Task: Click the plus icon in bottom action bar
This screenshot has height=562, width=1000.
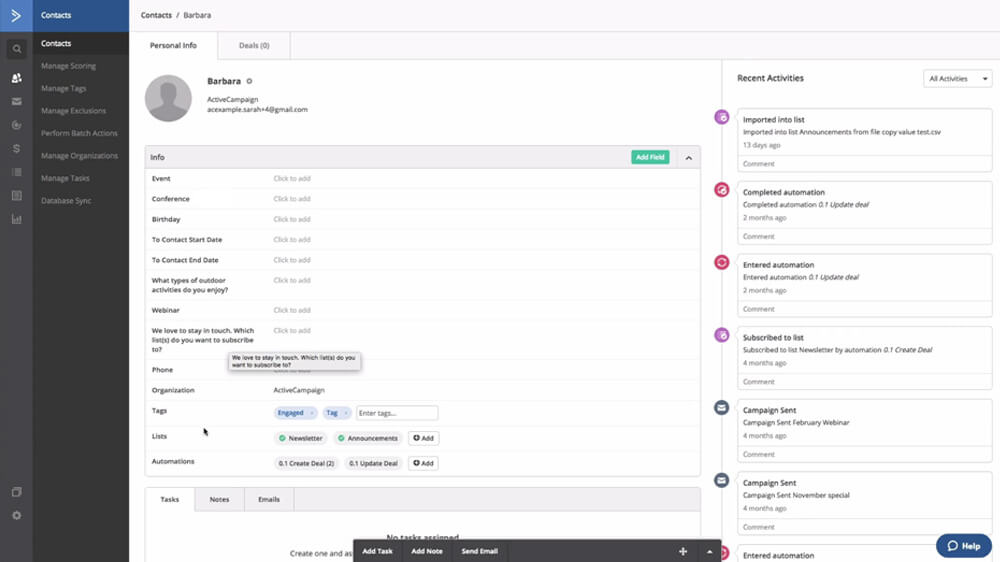Action: [683, 551]
